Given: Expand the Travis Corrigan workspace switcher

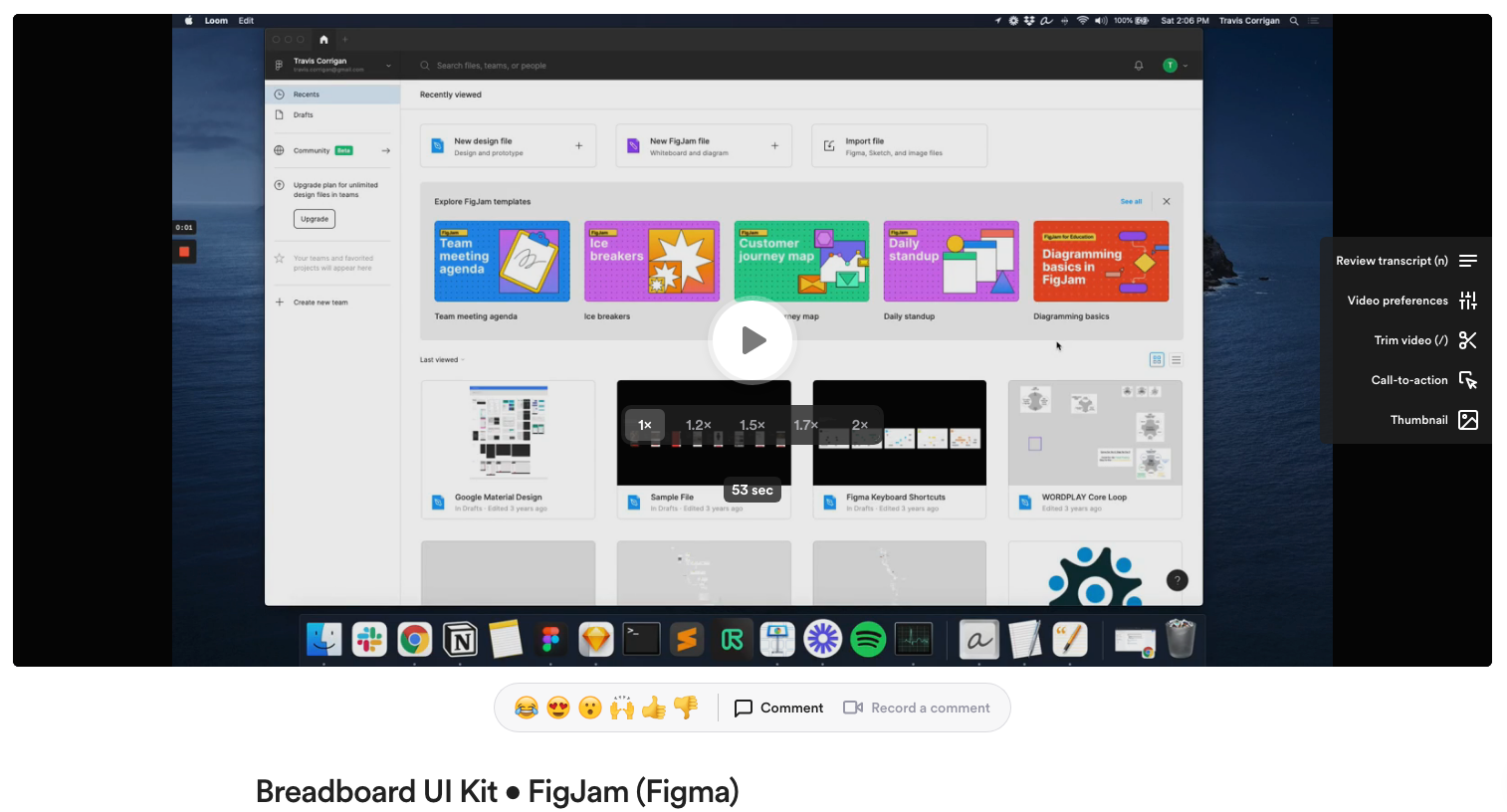Looking at the screenshot, I should (x=333, y=66).
